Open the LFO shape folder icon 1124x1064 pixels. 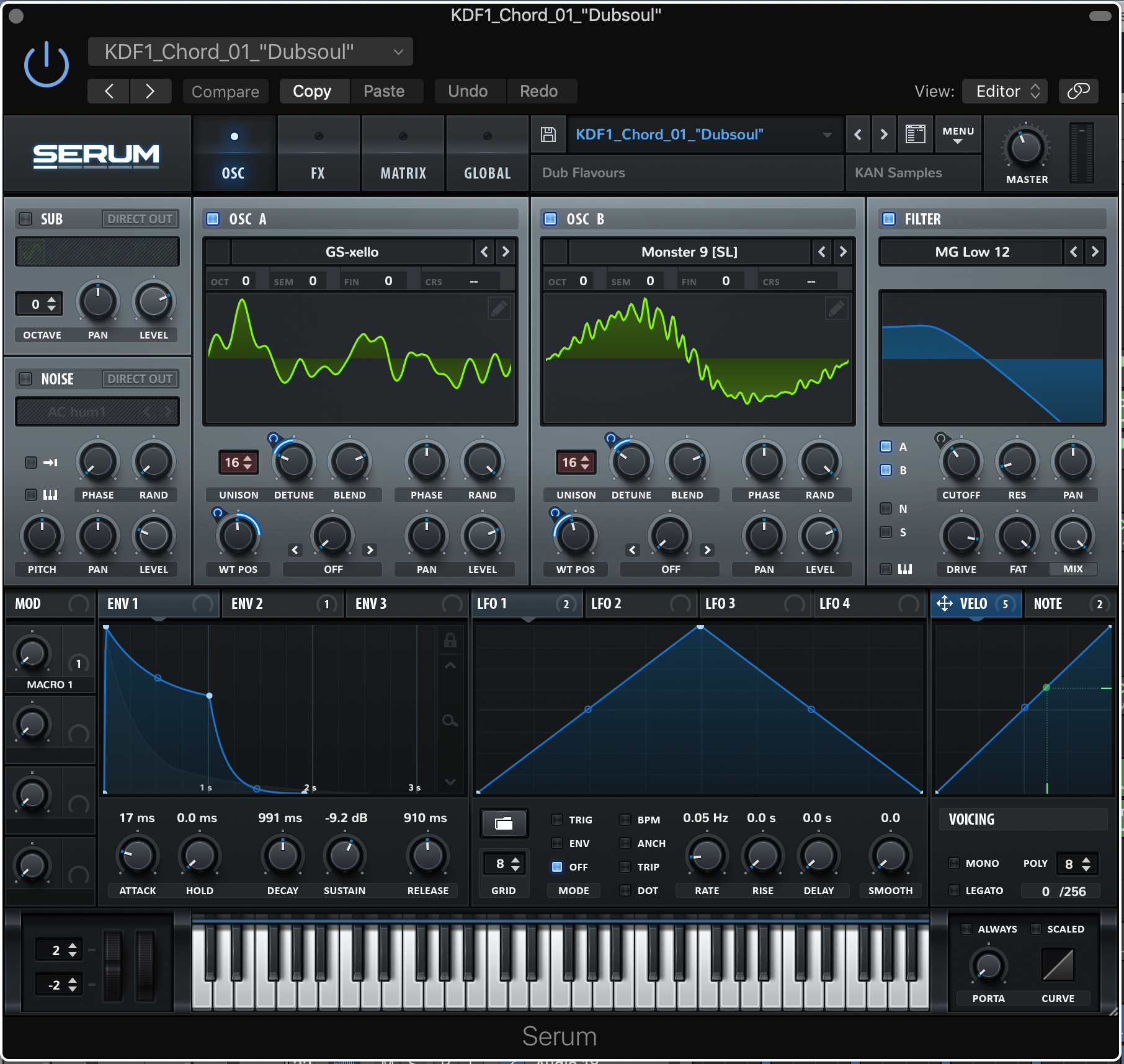tap(504, 823)
